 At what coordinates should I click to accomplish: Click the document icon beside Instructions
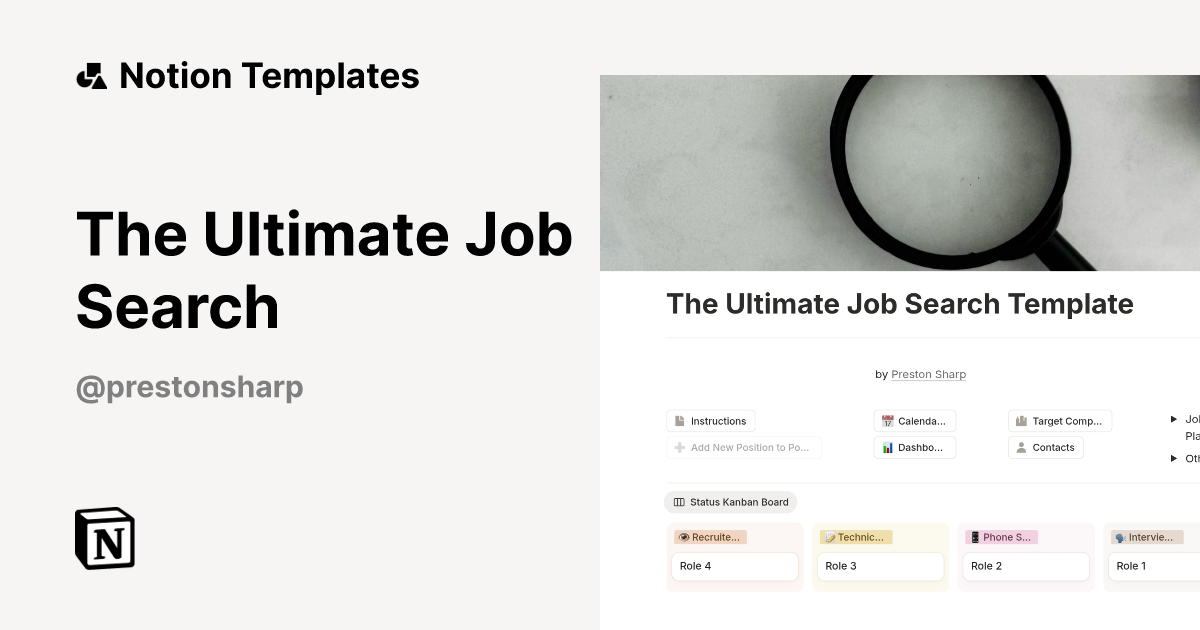pos(681,420)
